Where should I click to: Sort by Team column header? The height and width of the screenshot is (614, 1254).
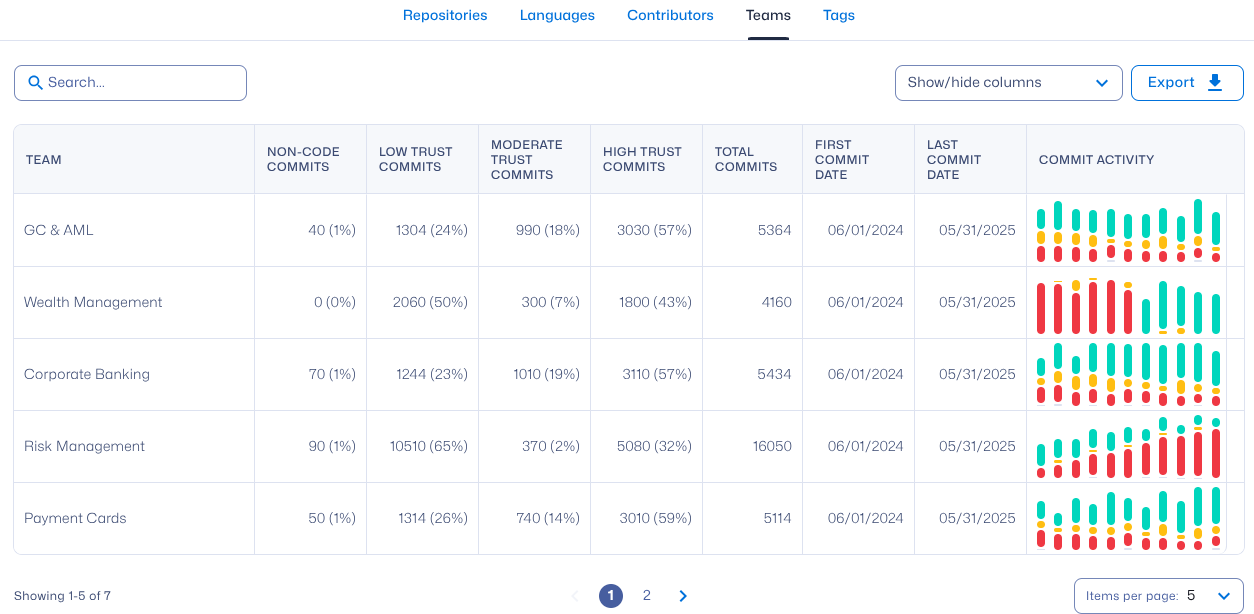coord(44,160)
